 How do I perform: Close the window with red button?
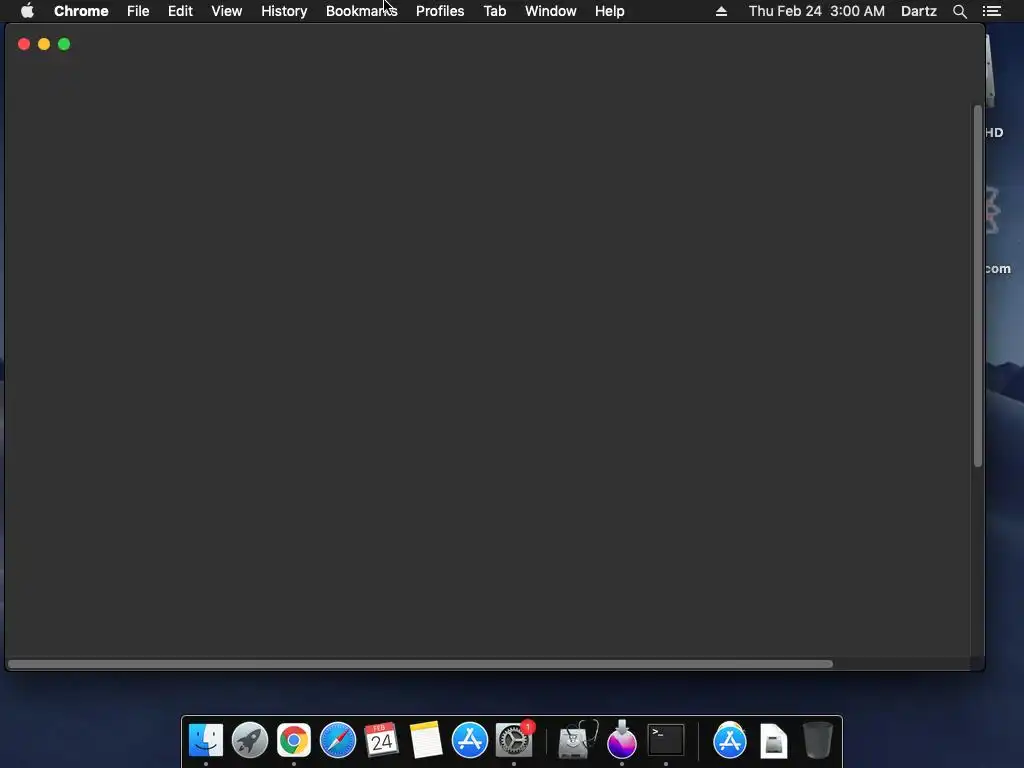[x=24, y=44]
